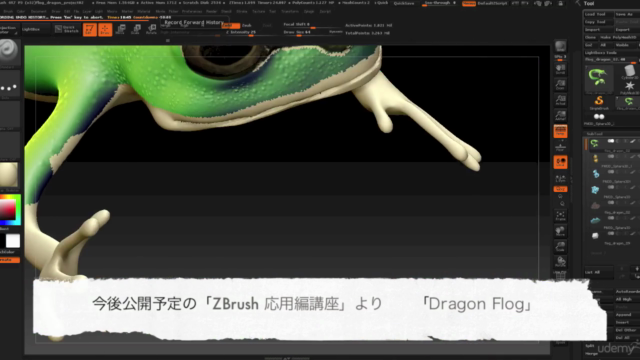Open the current brush thumbnail picker
This screenshot has width=640, height=360.
[9, 51]
